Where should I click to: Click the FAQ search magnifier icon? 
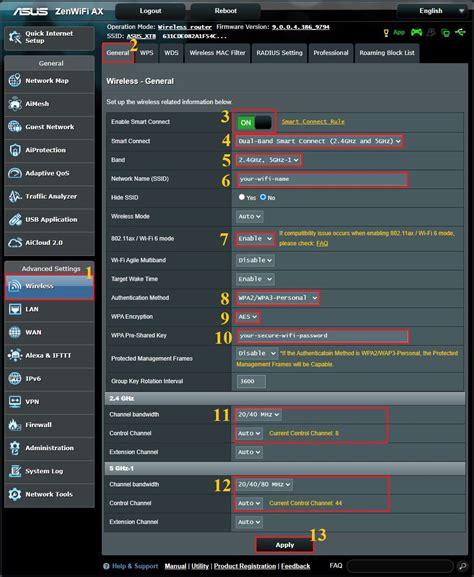(462, 566)
